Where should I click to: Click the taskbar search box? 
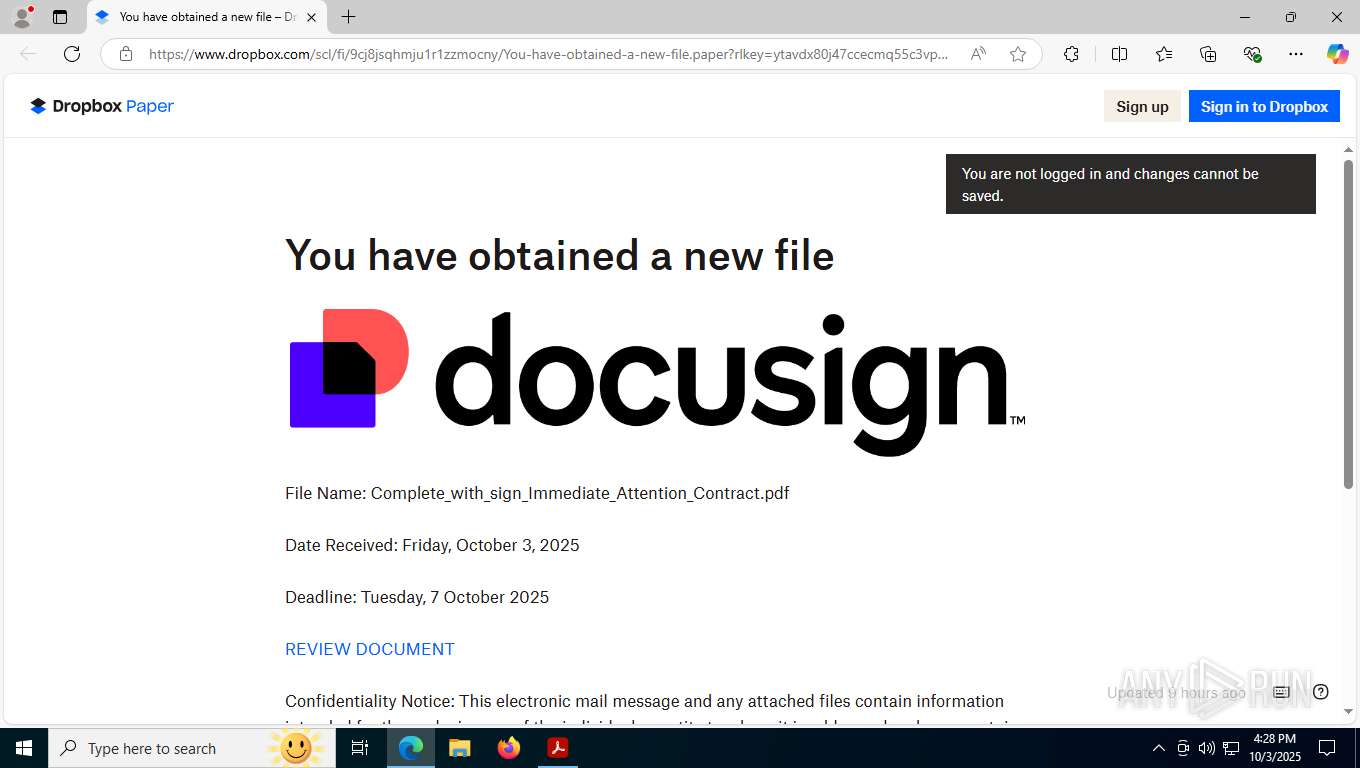(x=192, y=748)
